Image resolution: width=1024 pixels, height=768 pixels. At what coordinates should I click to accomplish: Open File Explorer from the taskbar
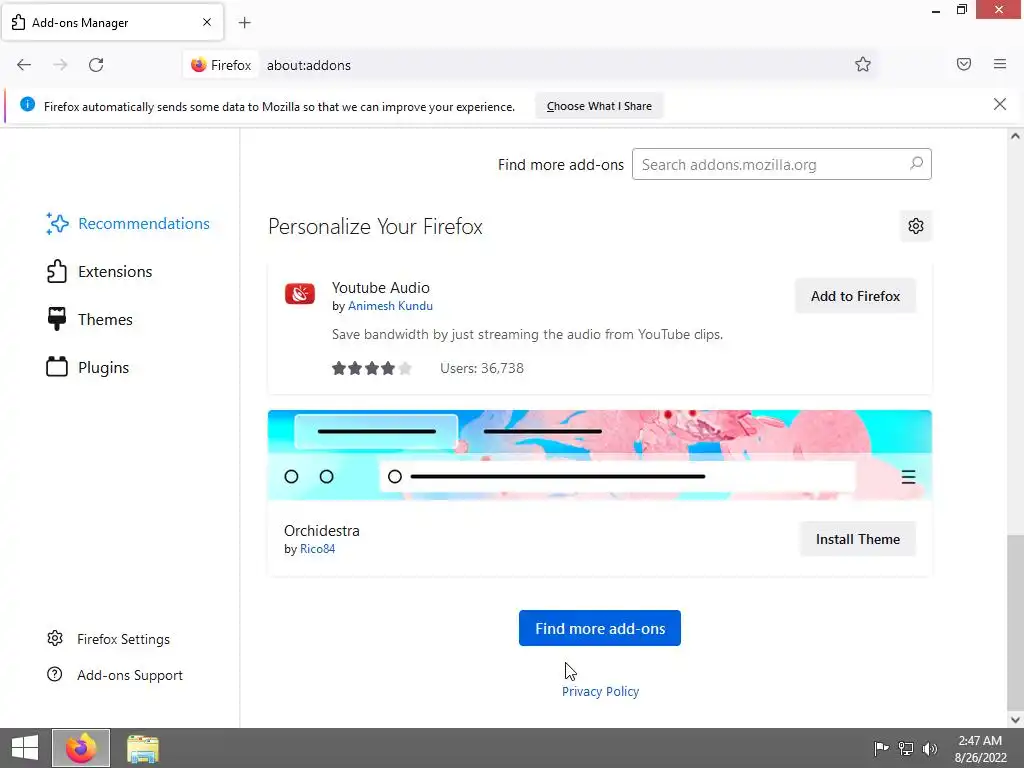142,748
